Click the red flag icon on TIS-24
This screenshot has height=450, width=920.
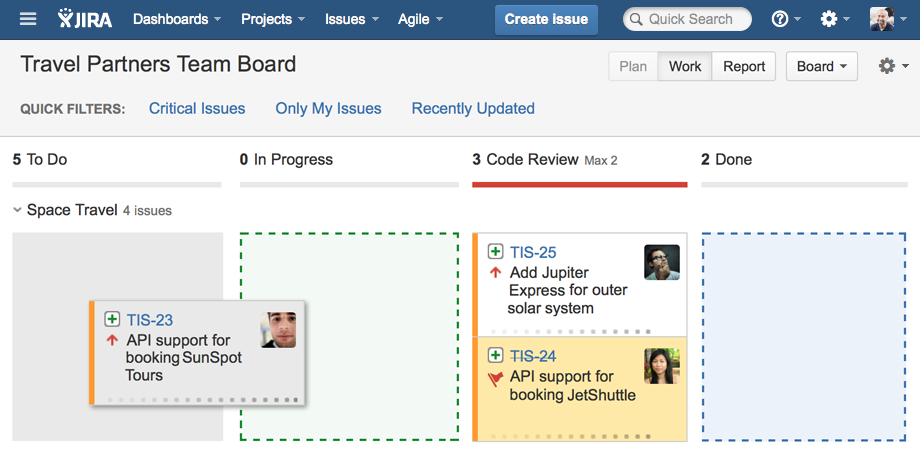[x=495, y=378]
